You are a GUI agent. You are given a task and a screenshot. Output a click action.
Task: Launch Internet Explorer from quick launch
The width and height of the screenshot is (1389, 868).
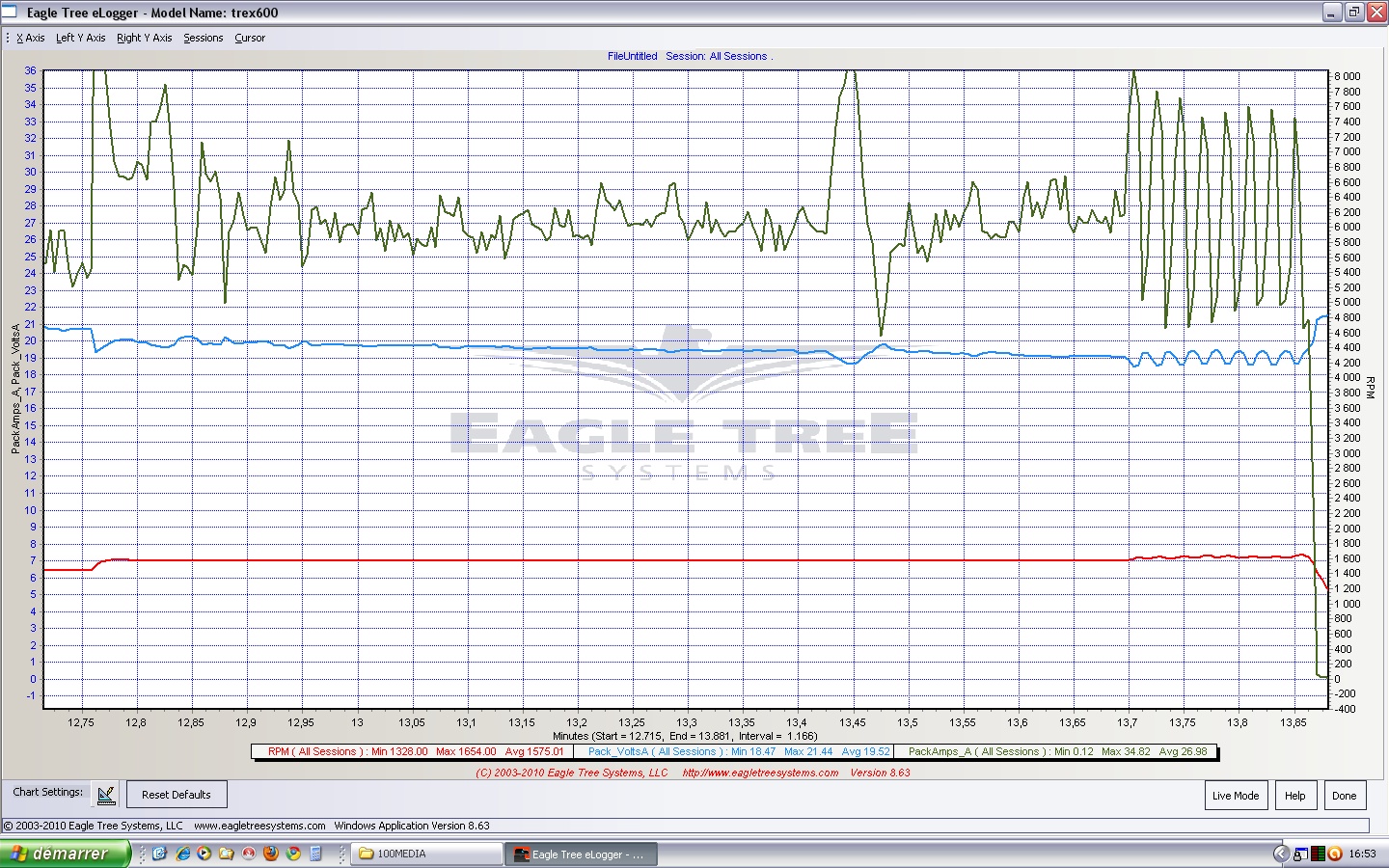(x=182, y=854)
